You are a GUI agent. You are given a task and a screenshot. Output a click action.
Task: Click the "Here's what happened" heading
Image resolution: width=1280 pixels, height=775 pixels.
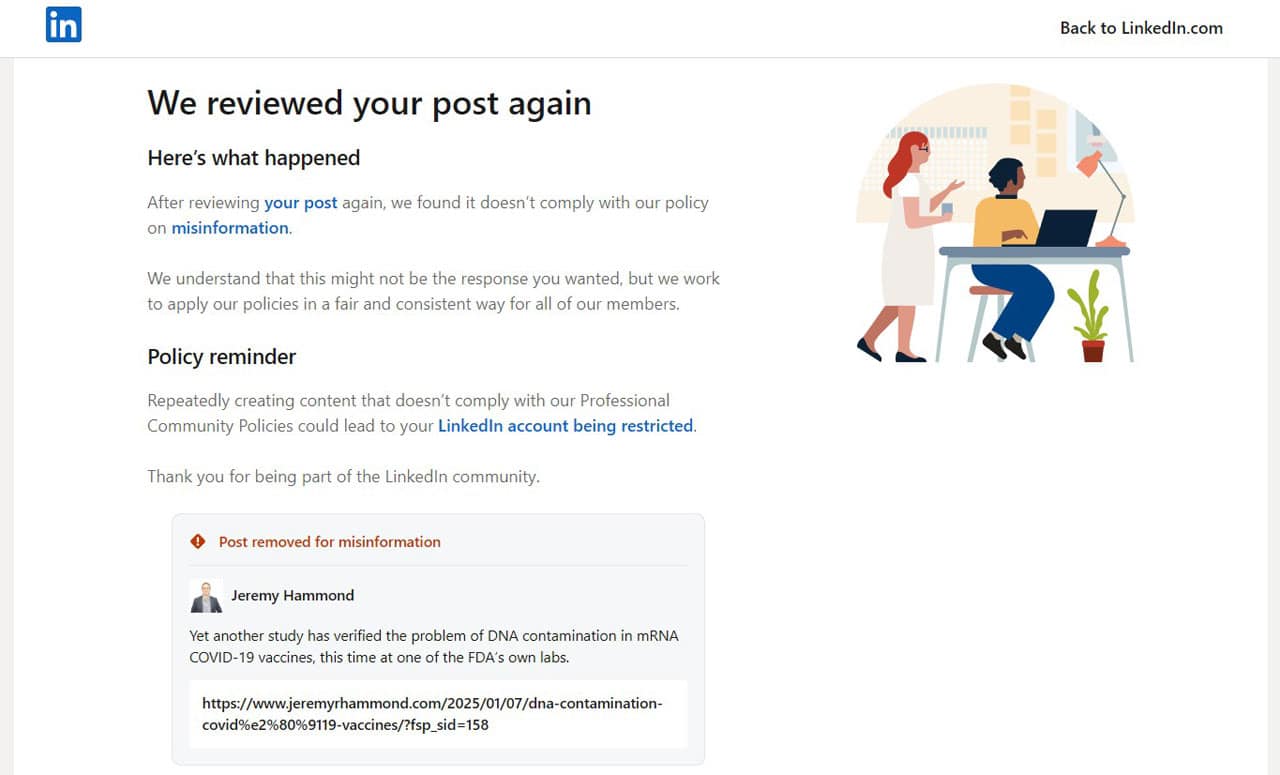(253, 158)
